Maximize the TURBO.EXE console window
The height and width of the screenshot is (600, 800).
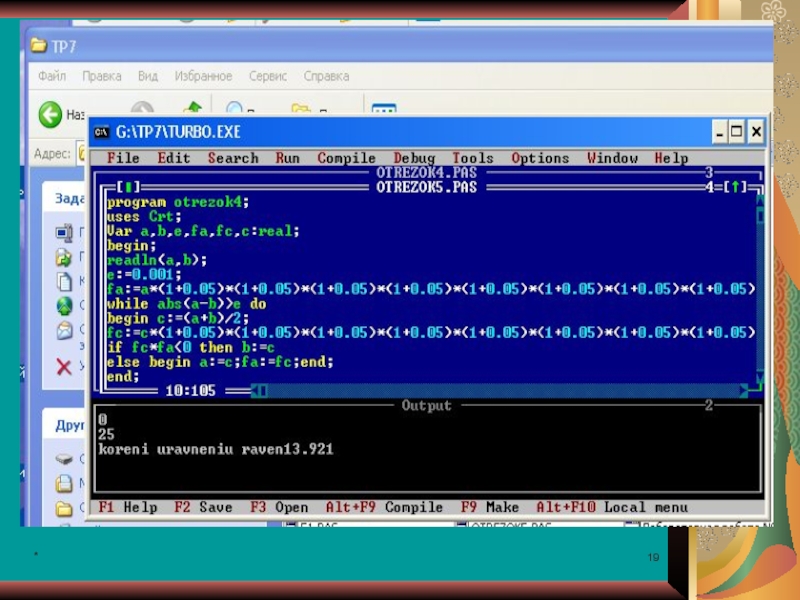736,132
